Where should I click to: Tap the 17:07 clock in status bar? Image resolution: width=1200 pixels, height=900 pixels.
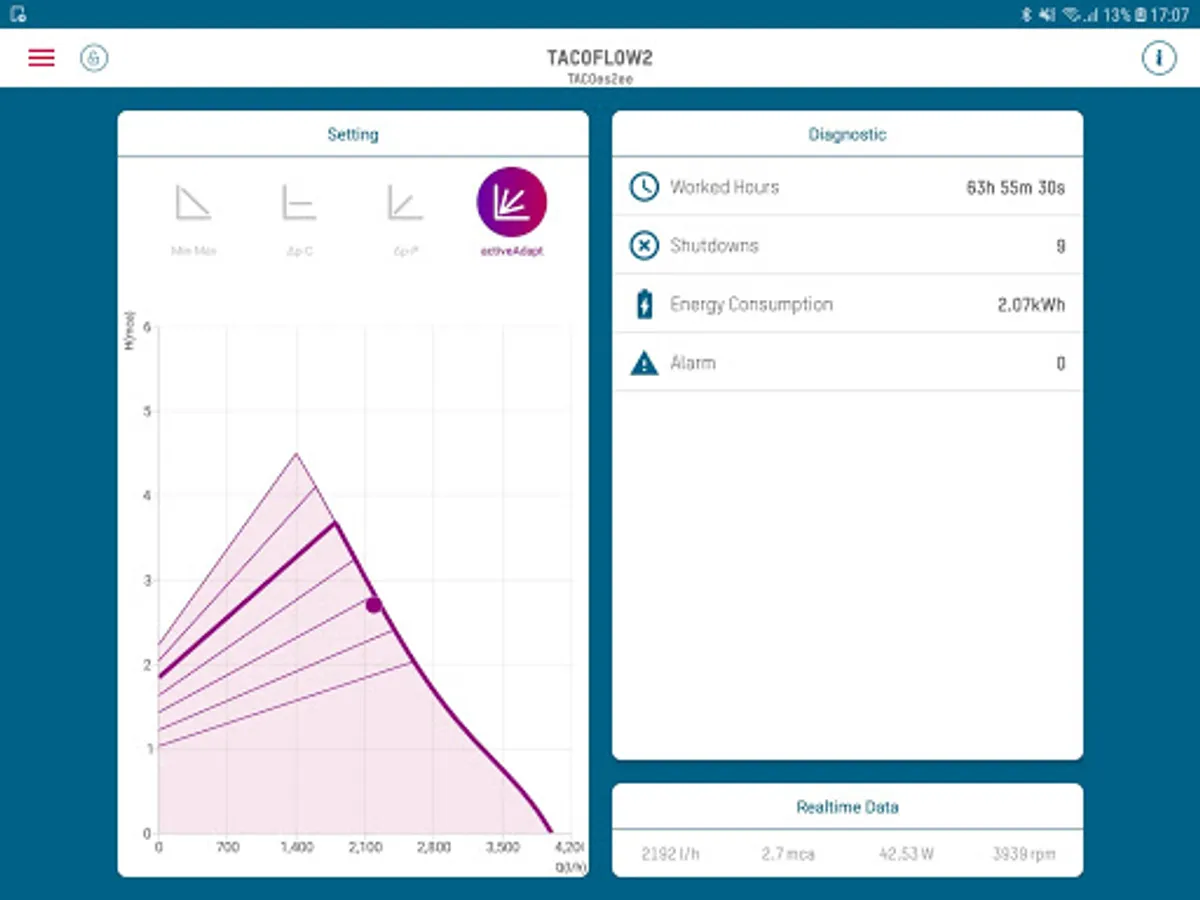coord(1170,14)
